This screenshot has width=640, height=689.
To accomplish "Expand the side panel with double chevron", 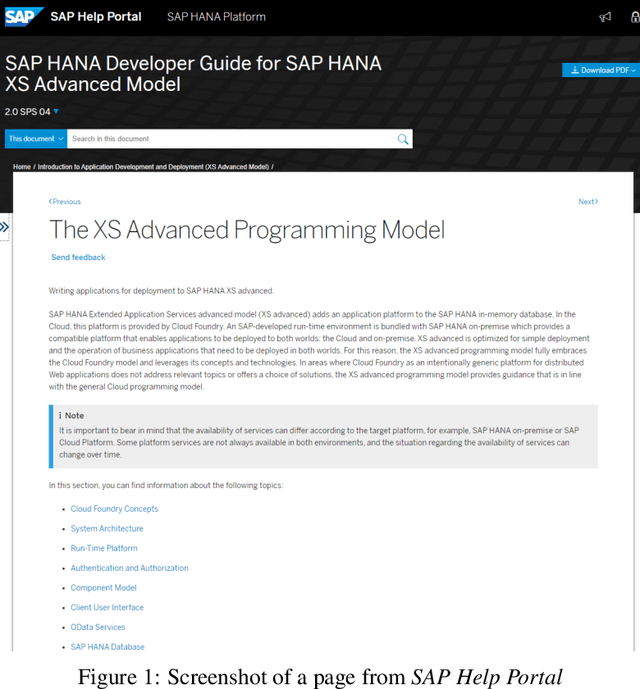I will point(4,227).
